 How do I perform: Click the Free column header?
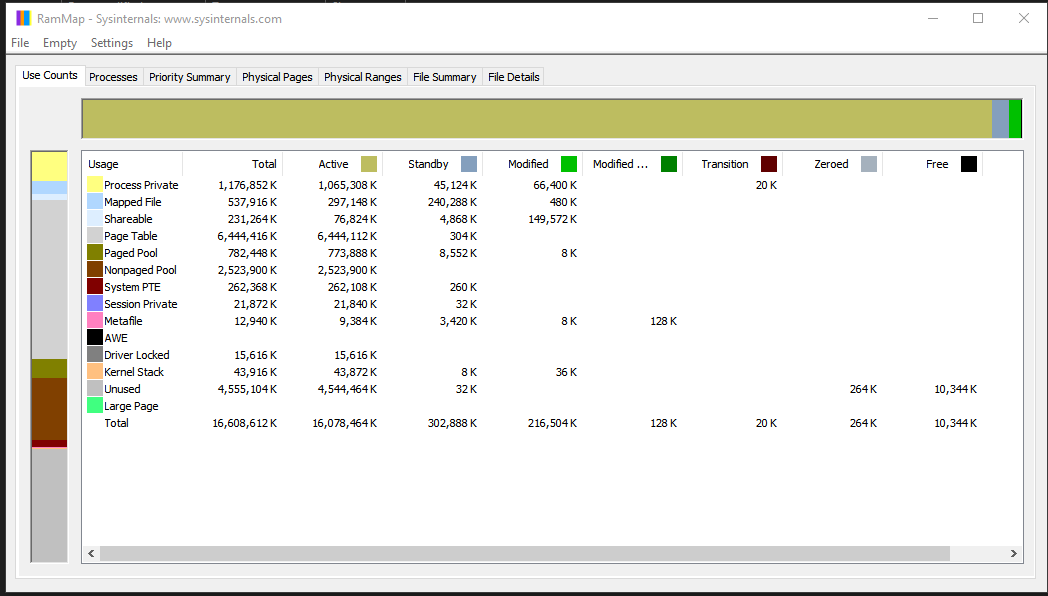coord(932,164)
